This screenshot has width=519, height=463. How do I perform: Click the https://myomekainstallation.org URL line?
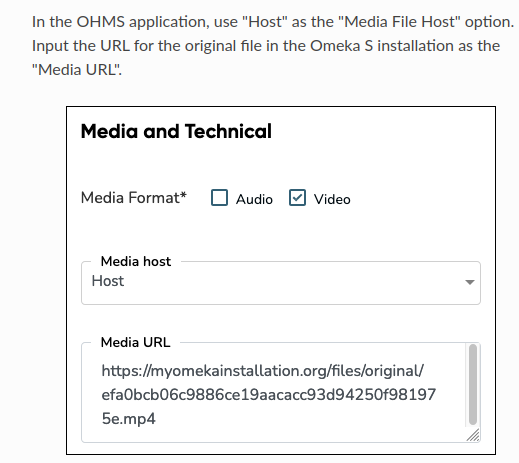click(x=263, y=371)
